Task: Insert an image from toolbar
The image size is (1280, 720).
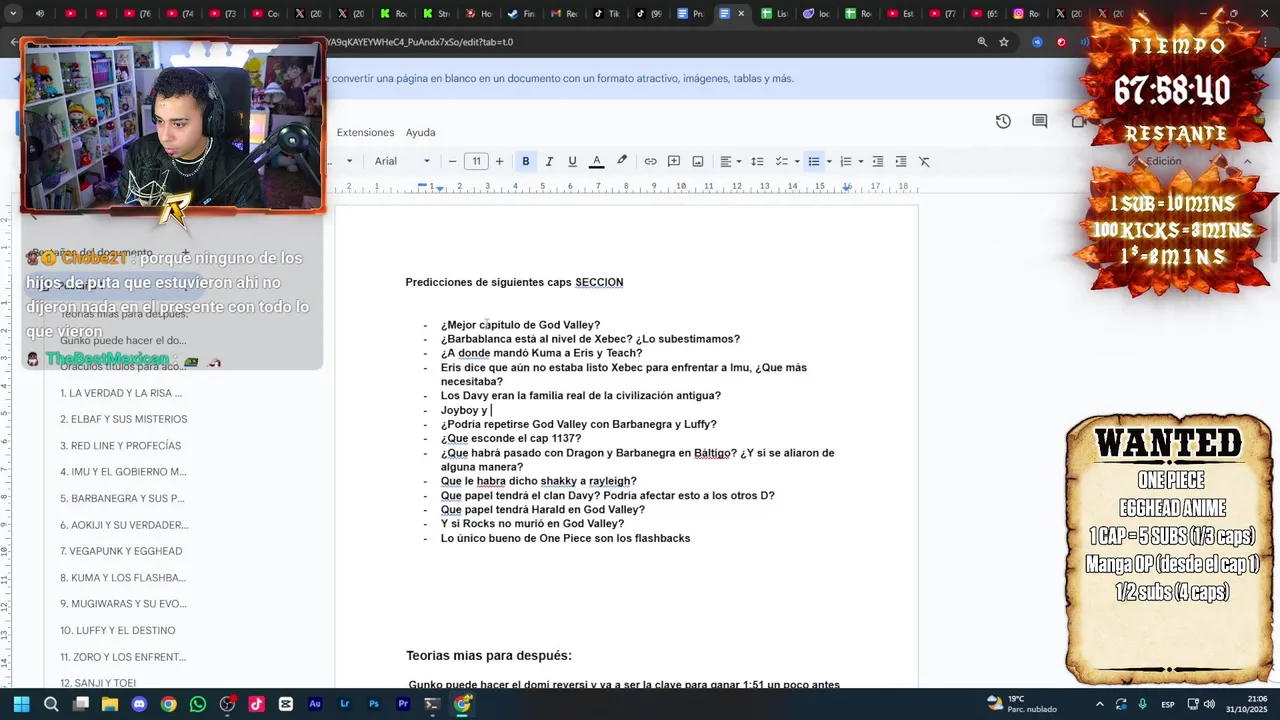Action: point(698,161)
